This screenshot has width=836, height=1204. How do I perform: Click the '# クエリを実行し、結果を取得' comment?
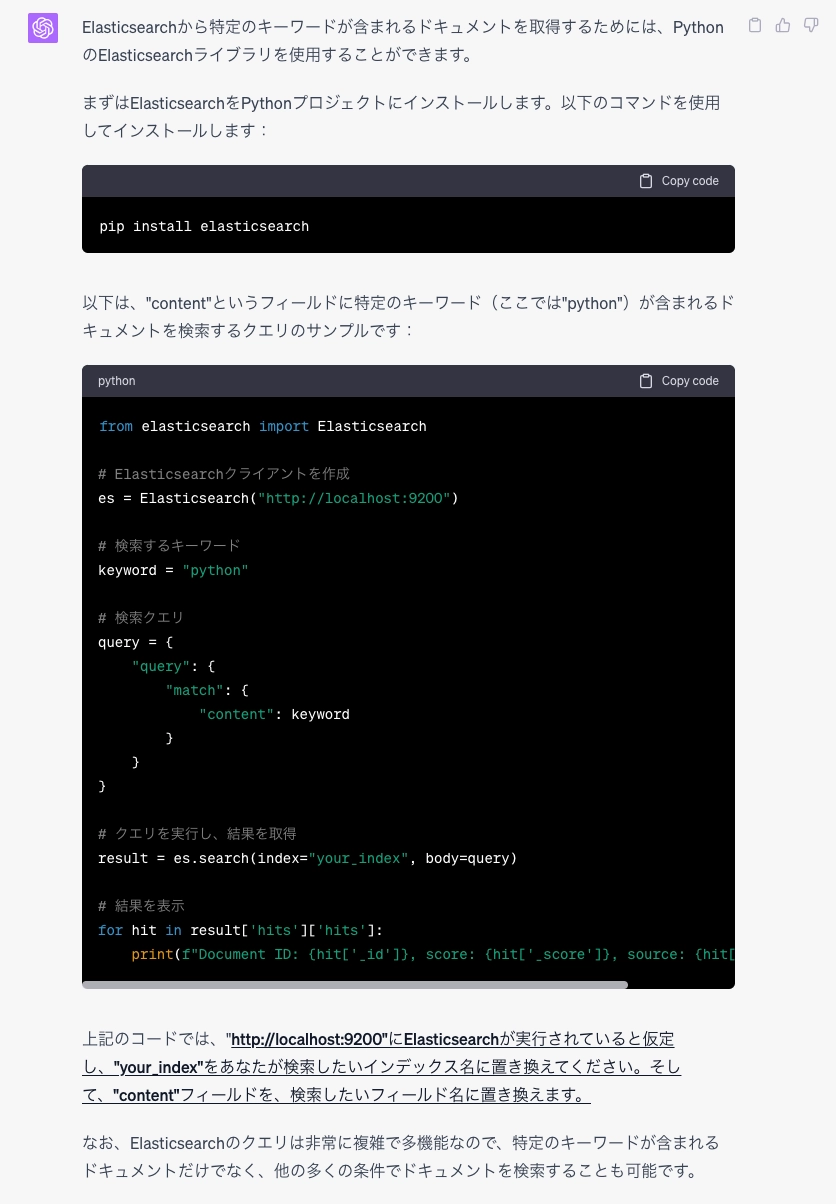point(197,834)
